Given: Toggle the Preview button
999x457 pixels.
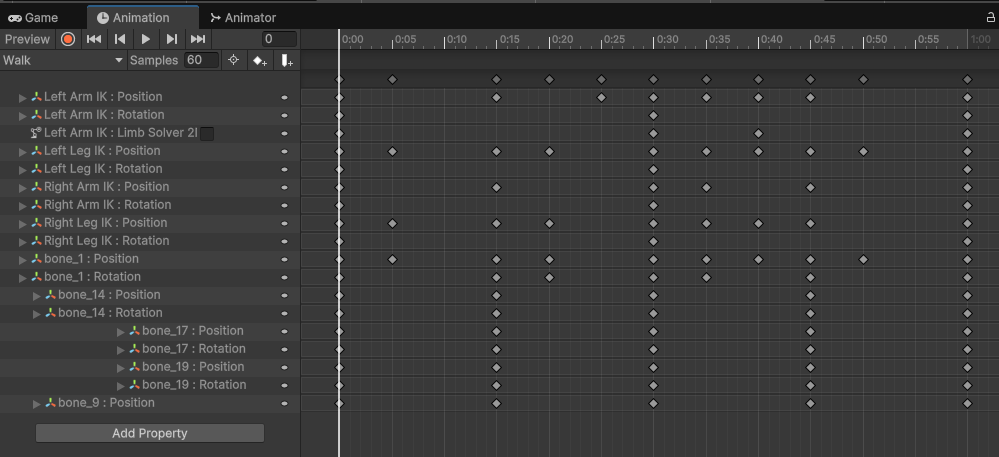Looking at the screenshot, I should point(27,39).
